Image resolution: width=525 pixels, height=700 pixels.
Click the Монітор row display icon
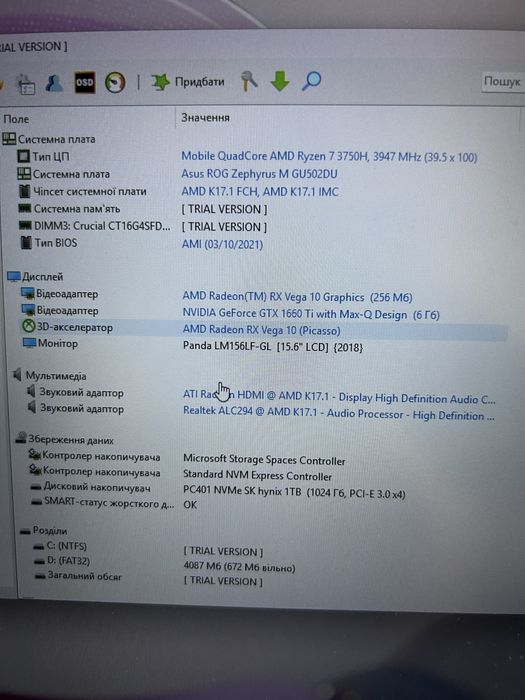[x=29, y=343]
